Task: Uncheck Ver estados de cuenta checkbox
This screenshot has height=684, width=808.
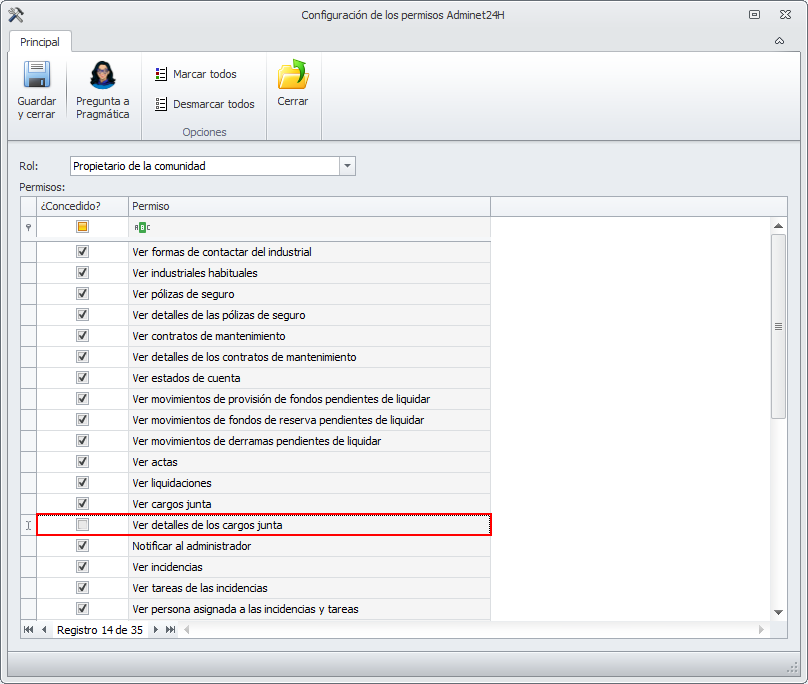Action: pos(82,378)
